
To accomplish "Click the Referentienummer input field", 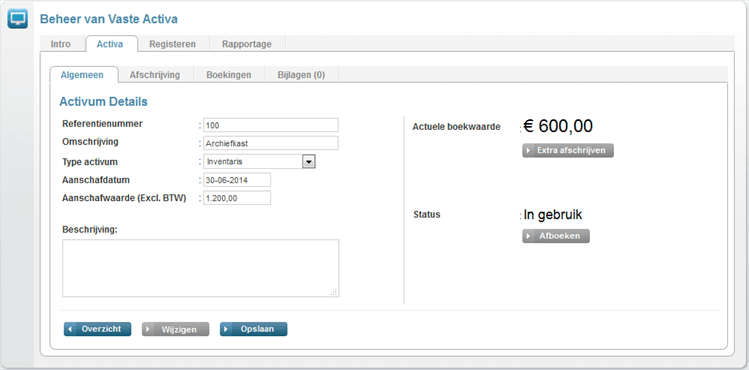I will (x=271, y=125).
